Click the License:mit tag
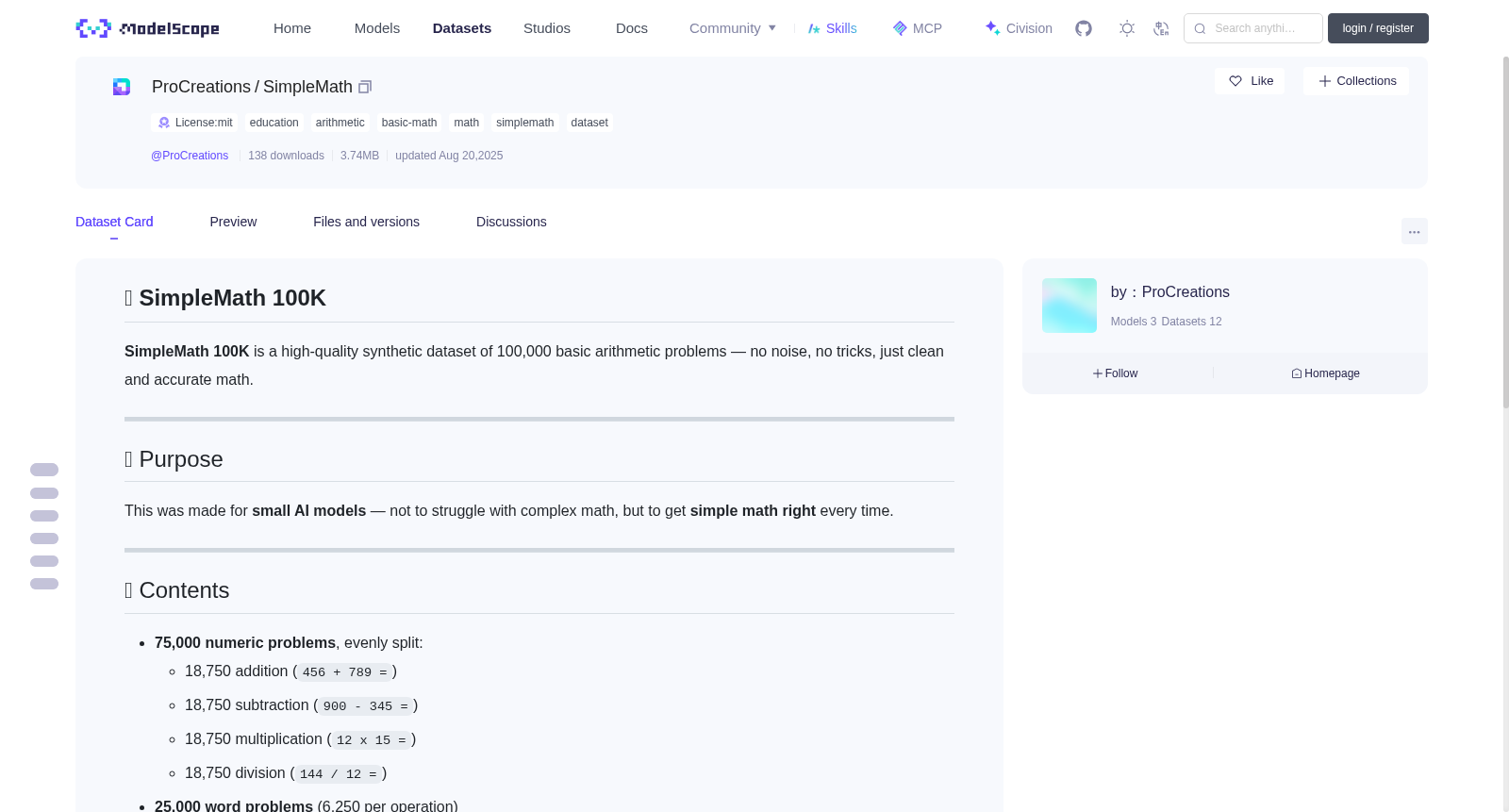The height and width of the screenshot is (812, 1509). [x=195, y=123]
